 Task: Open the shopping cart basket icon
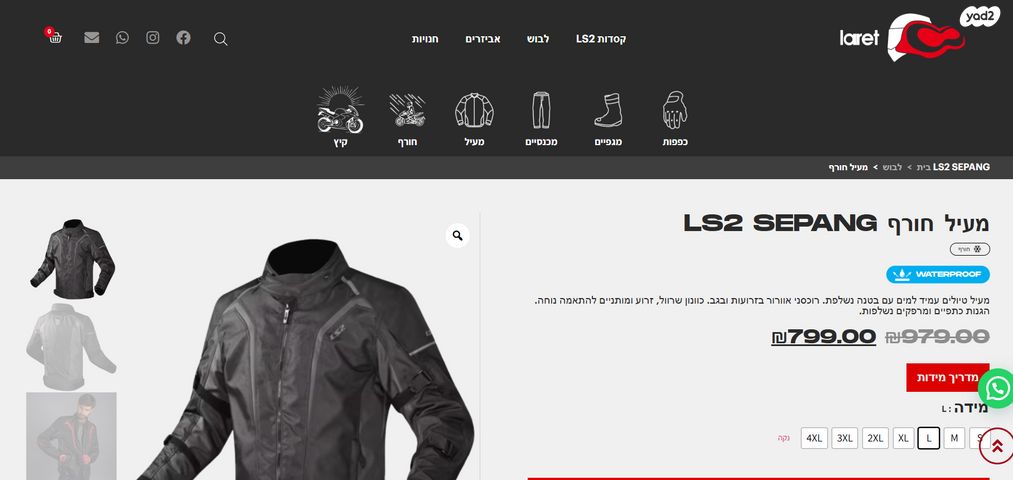pos(55,37)
